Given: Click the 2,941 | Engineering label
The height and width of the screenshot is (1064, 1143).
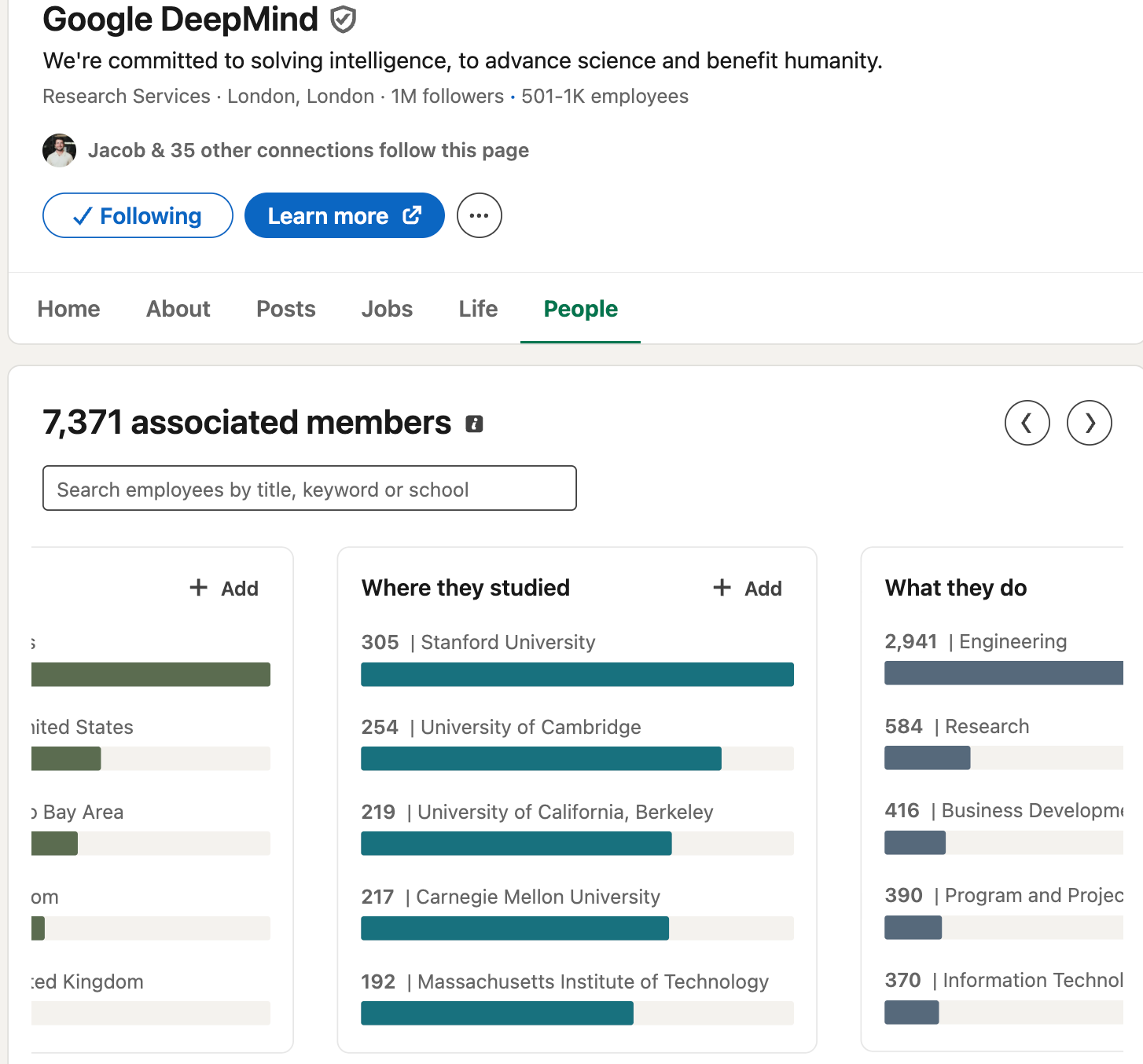Looking at the screenshot, I should [x=976, y=641].
